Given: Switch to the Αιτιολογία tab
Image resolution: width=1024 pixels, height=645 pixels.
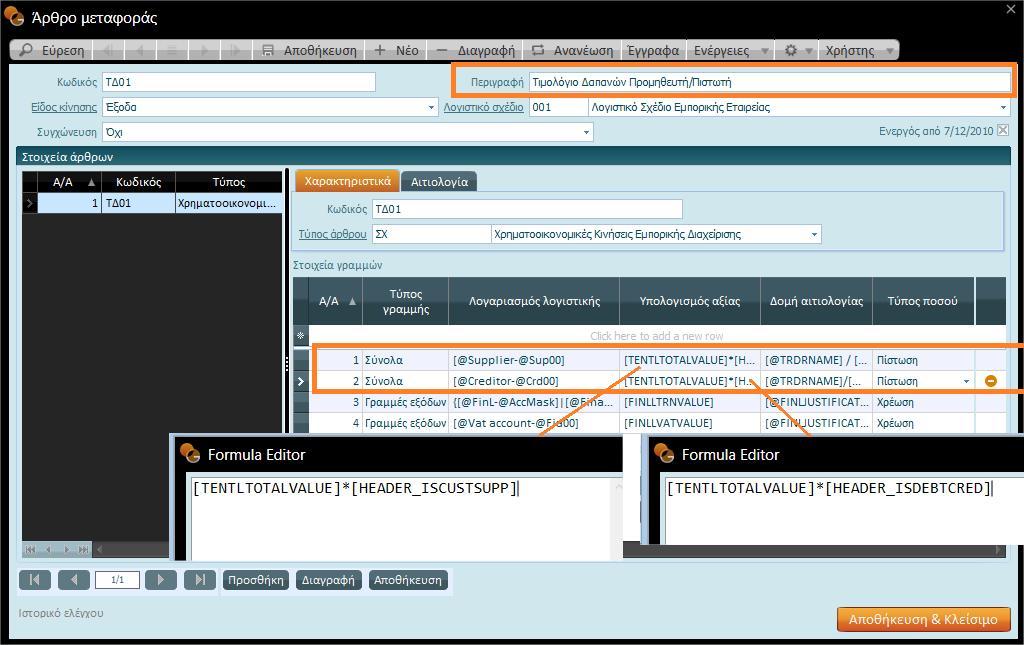Looking at the screenshot, I should (439, 182).
